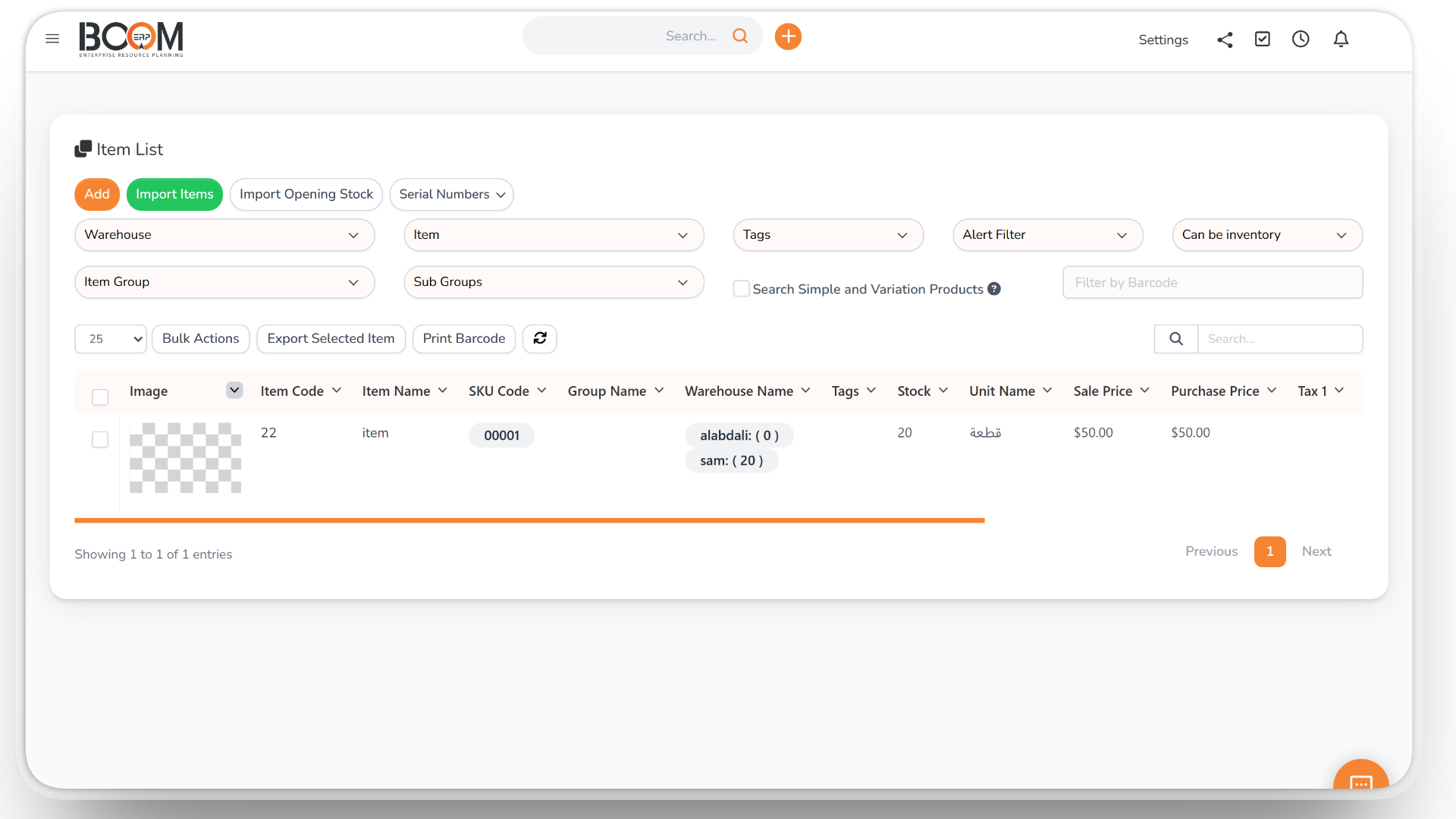The height and width of the screenshot is (819, 1456).
Task: Click Print Barcode button
Action: point(464,339)
